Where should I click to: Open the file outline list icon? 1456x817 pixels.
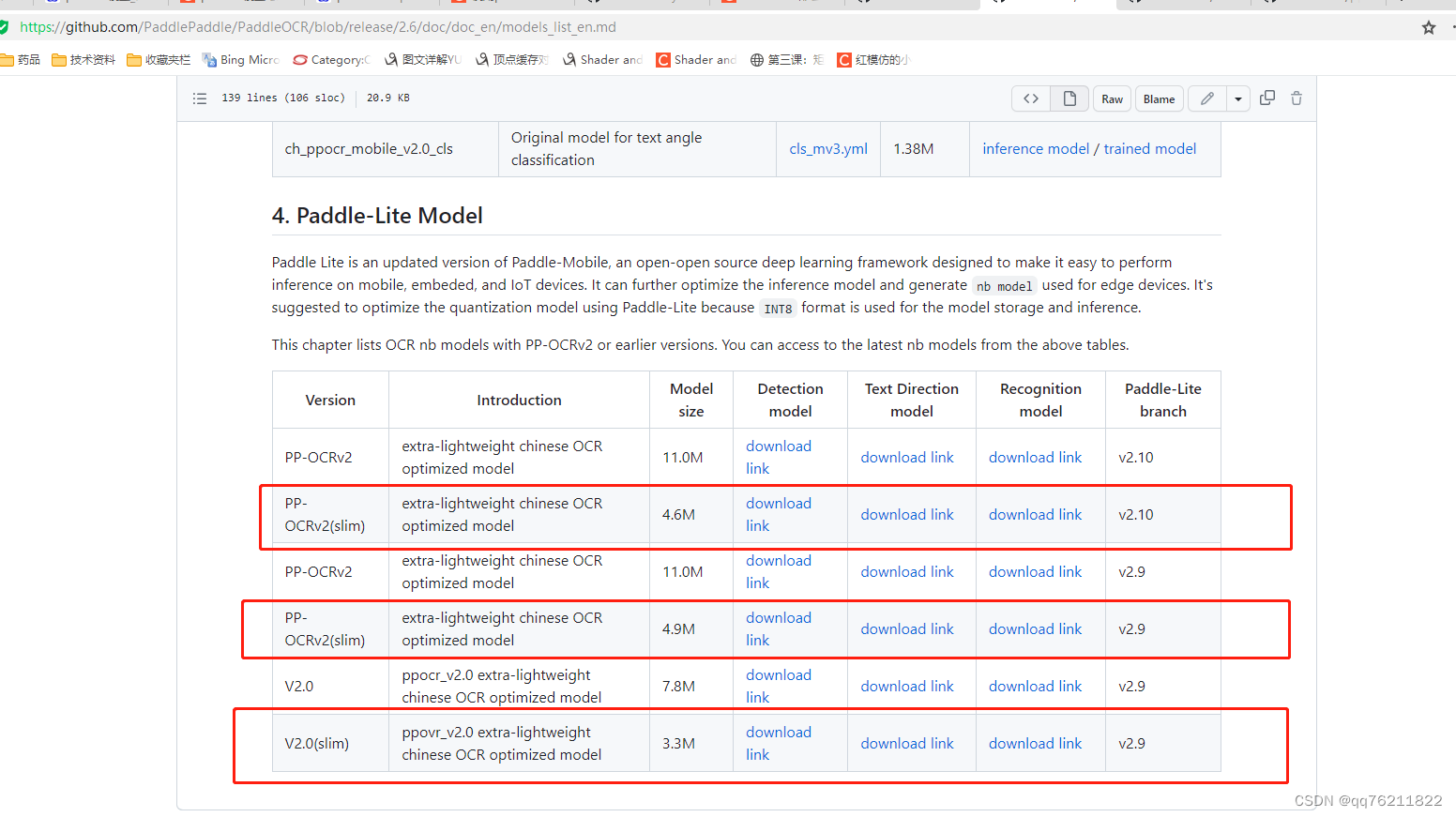tap(200, 98)
